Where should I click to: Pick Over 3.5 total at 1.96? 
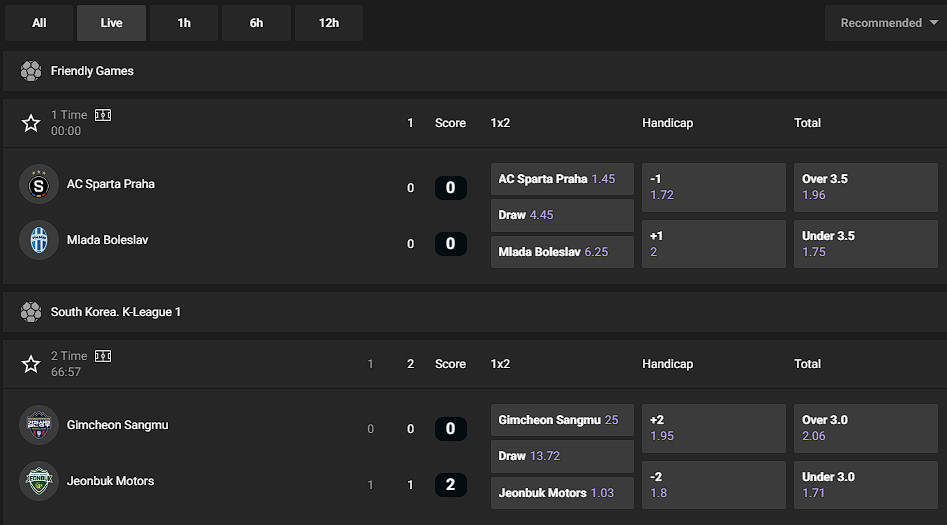click(x=866, y=187)
